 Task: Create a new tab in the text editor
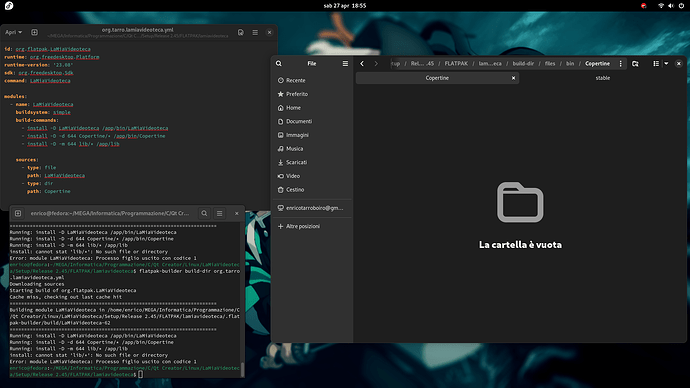pyautogui.click(x=34, y=32)
